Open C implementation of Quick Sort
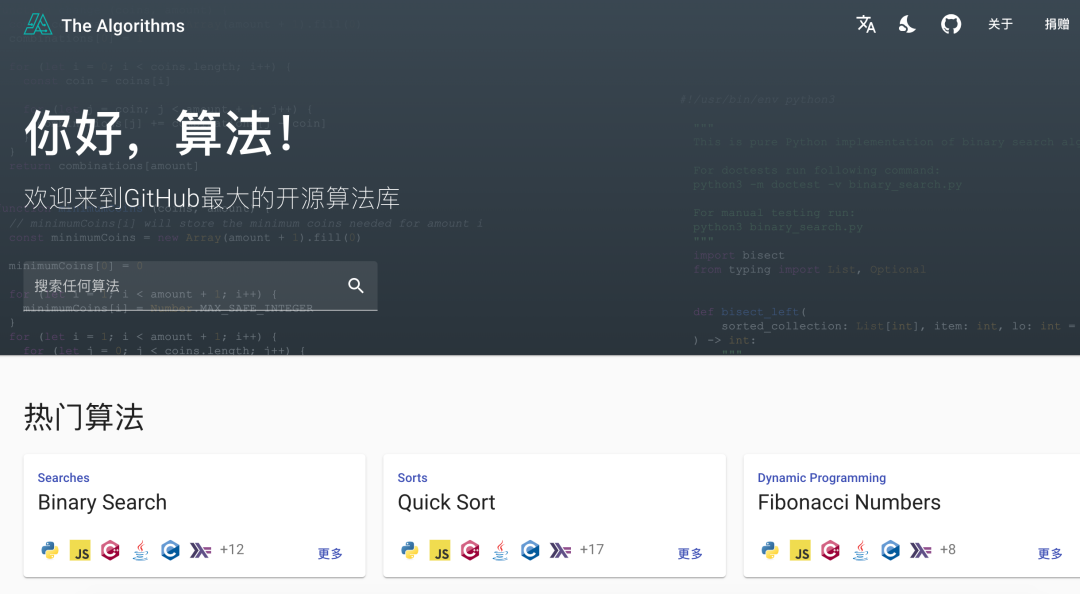1080x594 pixels. [530, 550]
